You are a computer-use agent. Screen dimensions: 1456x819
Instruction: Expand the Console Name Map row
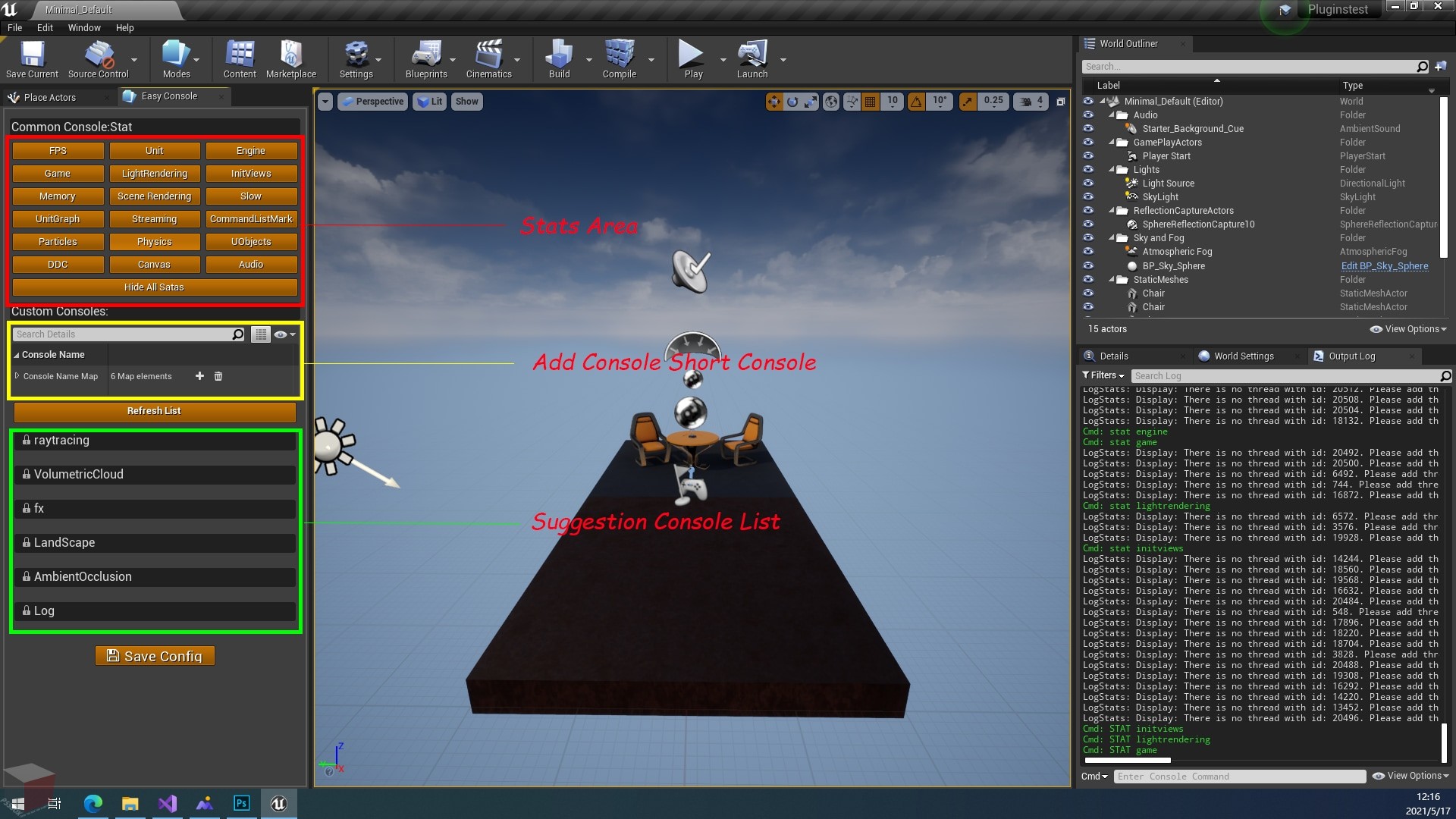(17, 376)
